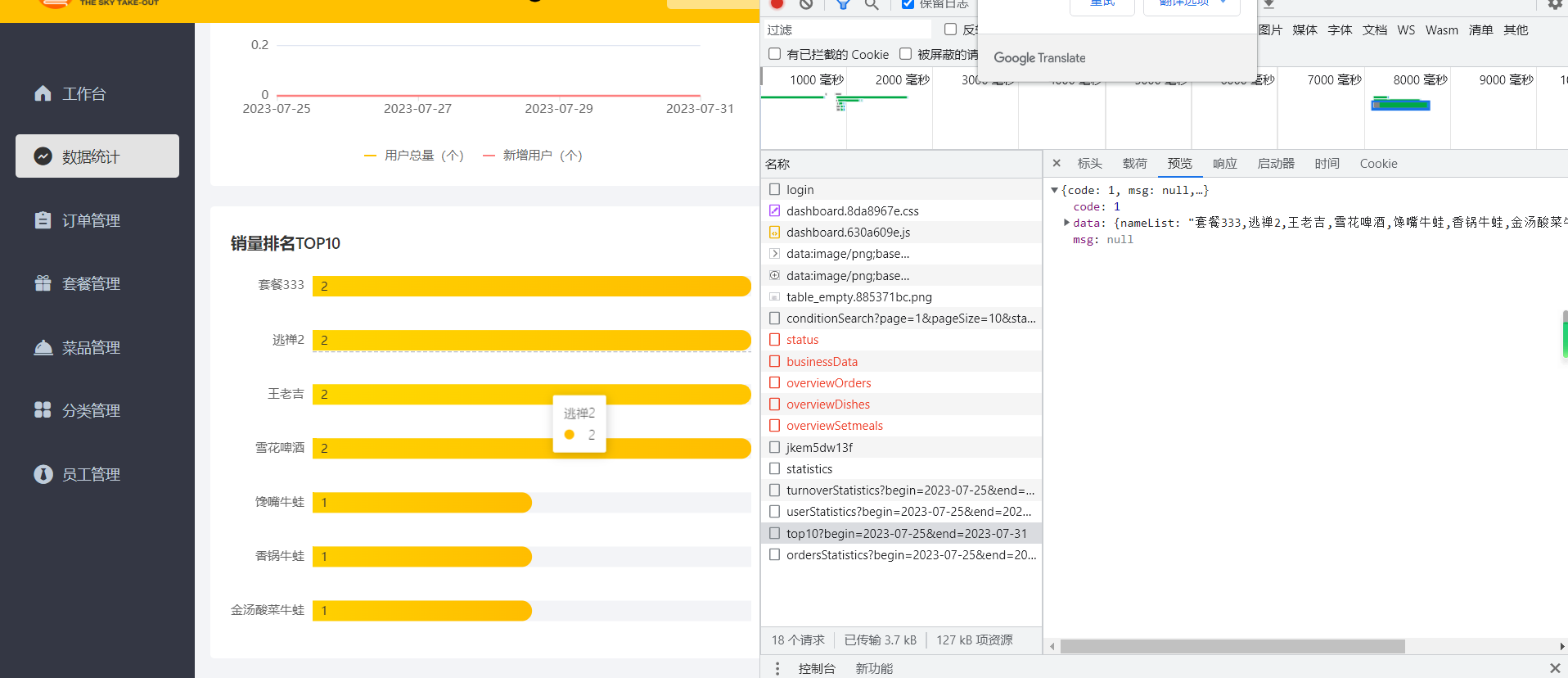Filter requests by WS type
The image size is (1568, 678).
point(1406,29)
